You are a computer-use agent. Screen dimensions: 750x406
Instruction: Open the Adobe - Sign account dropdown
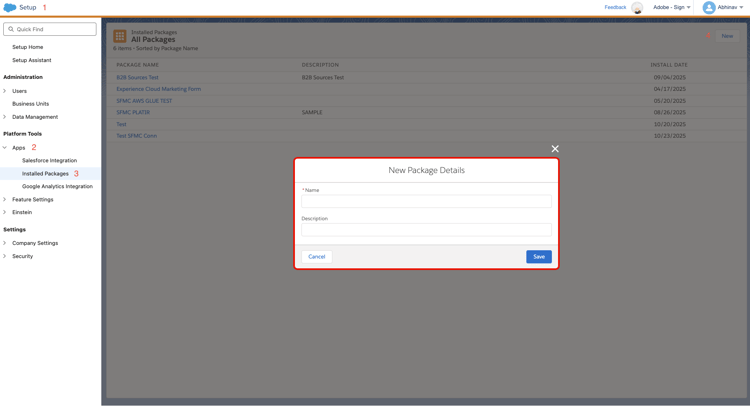click(x=672, y=8)
